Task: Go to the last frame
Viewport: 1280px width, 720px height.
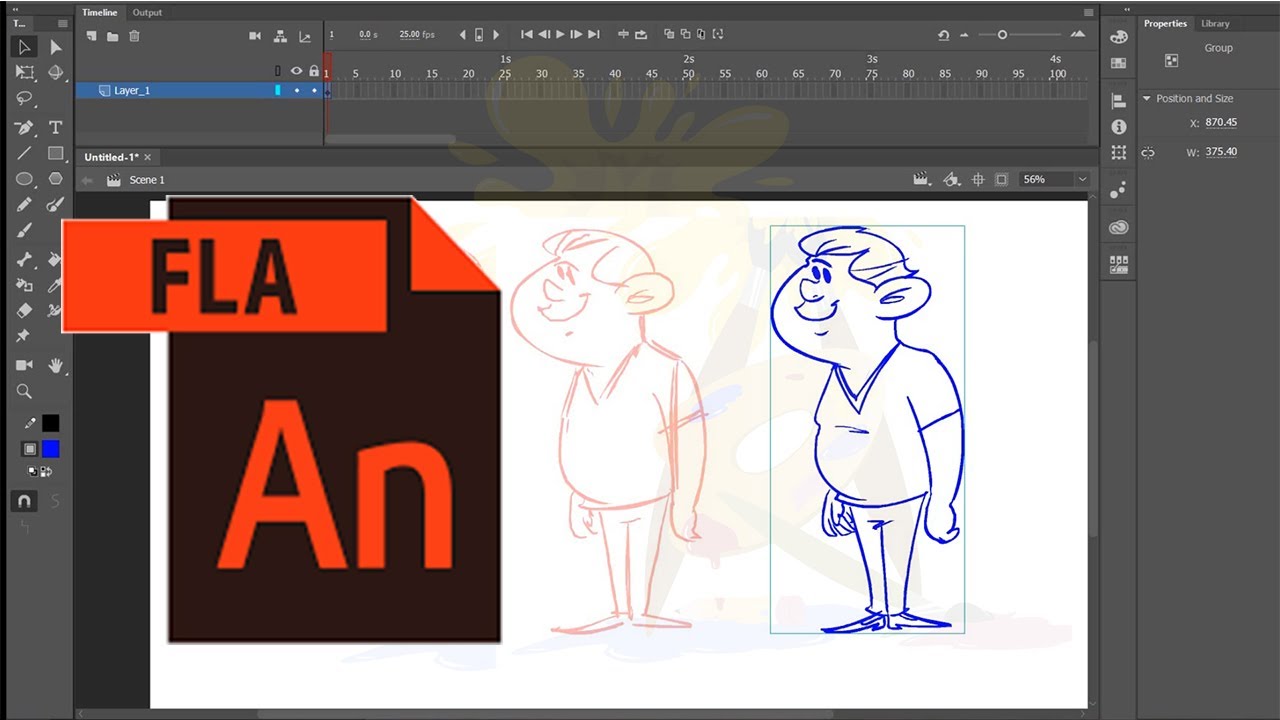Action: 593,35
